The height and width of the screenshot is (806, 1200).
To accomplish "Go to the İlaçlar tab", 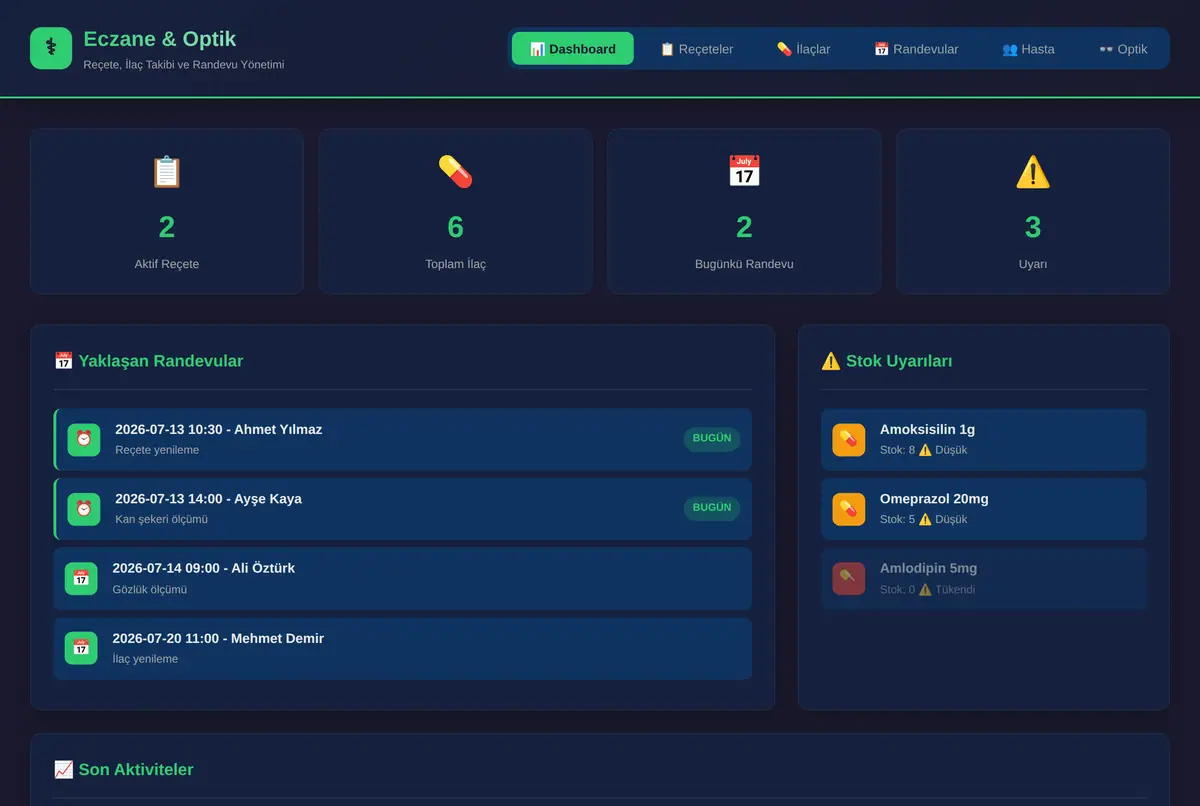I will coord(803,48).
